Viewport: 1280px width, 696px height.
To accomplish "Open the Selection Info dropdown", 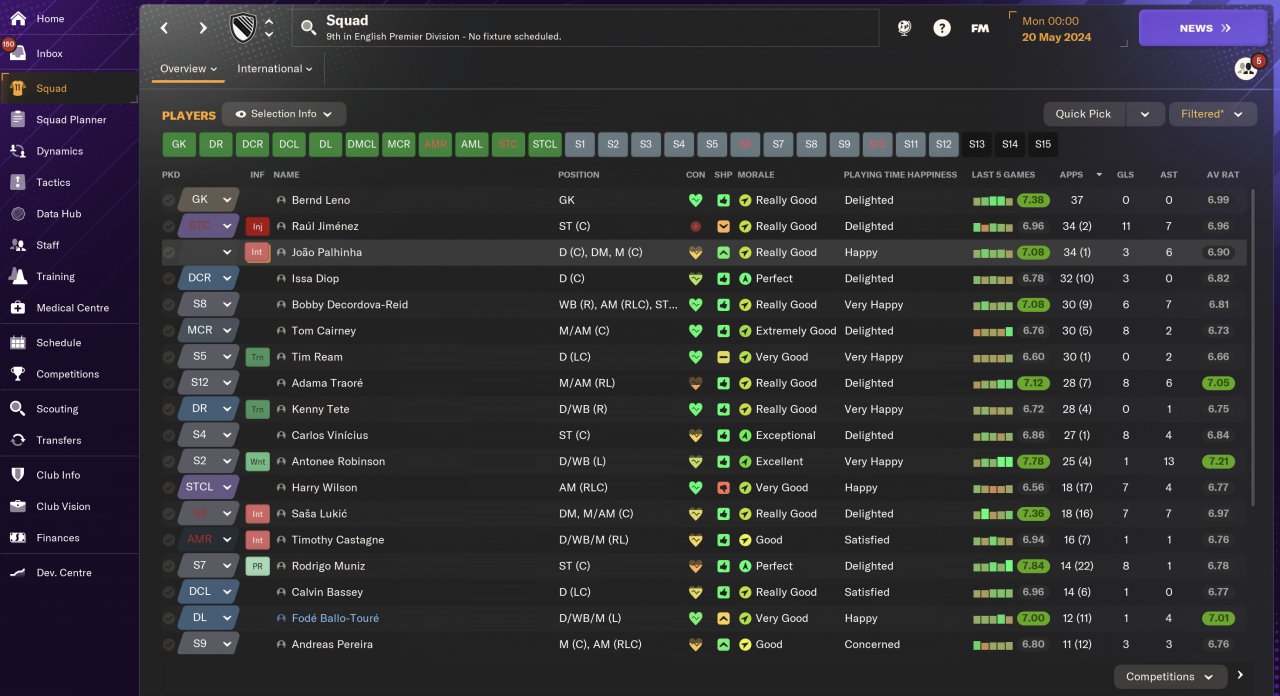I will tap(284, 114).
